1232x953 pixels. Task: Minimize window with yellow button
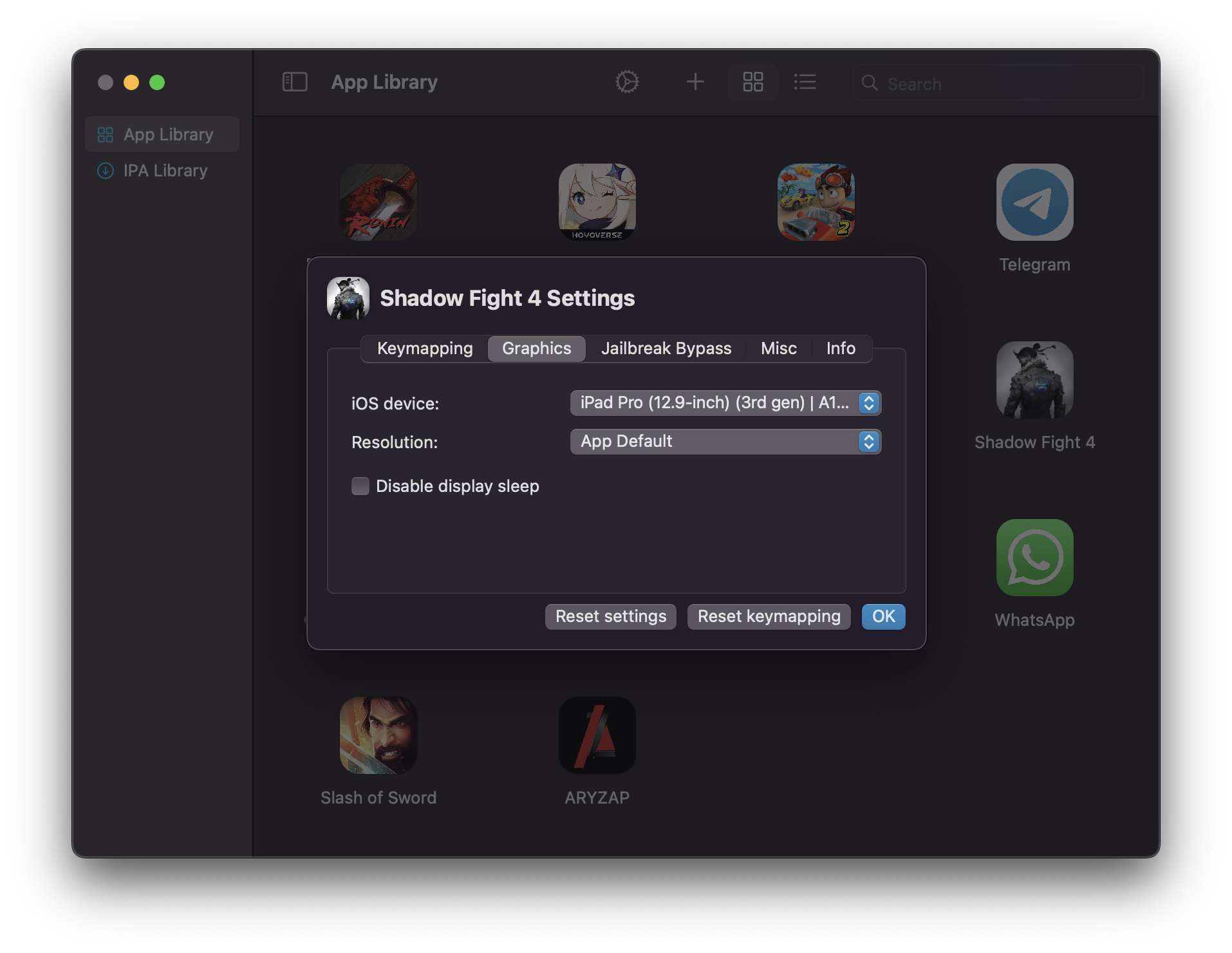pos(131,82)
